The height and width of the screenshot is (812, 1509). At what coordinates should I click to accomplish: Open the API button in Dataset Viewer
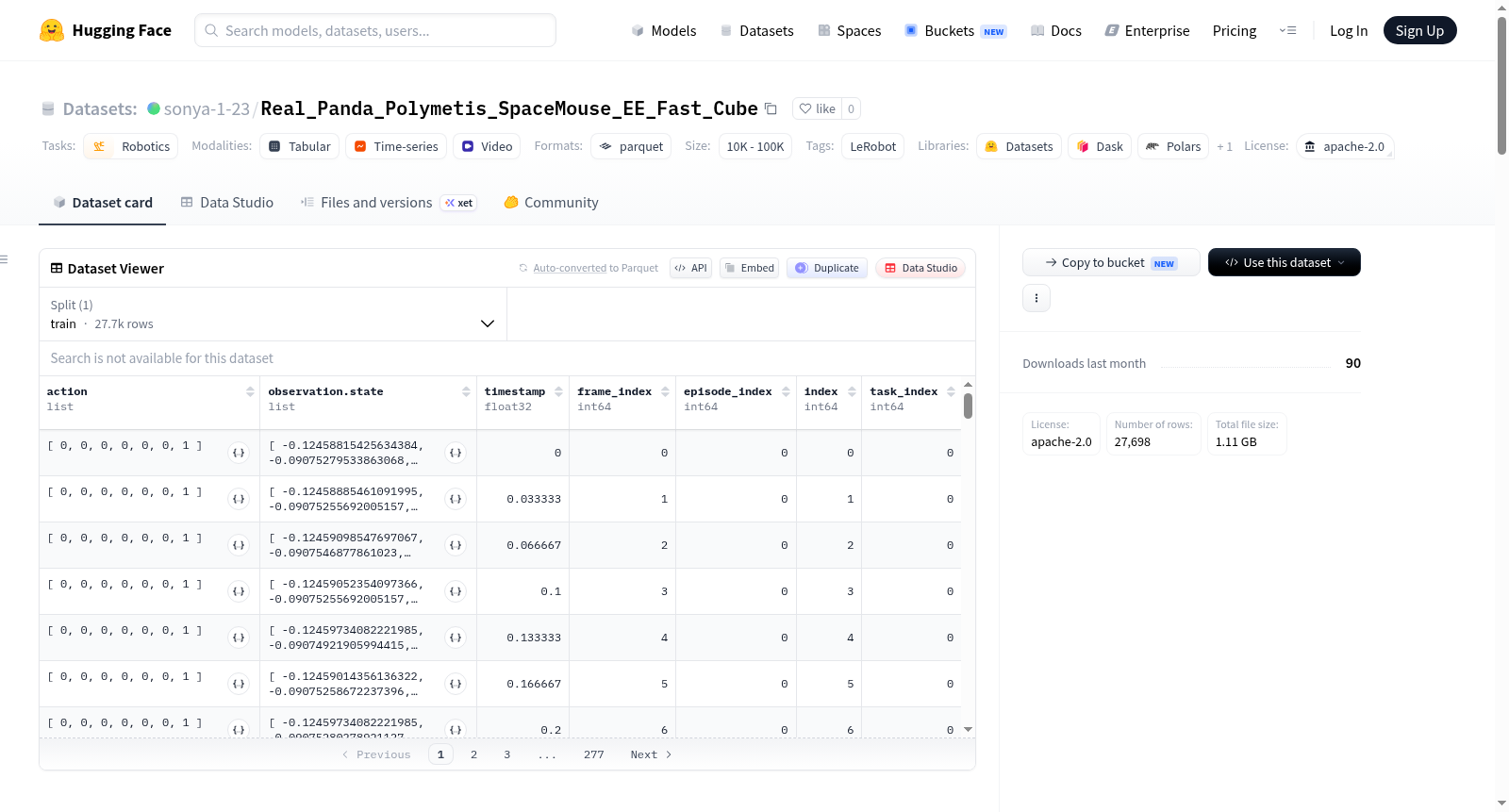[690, 268]
